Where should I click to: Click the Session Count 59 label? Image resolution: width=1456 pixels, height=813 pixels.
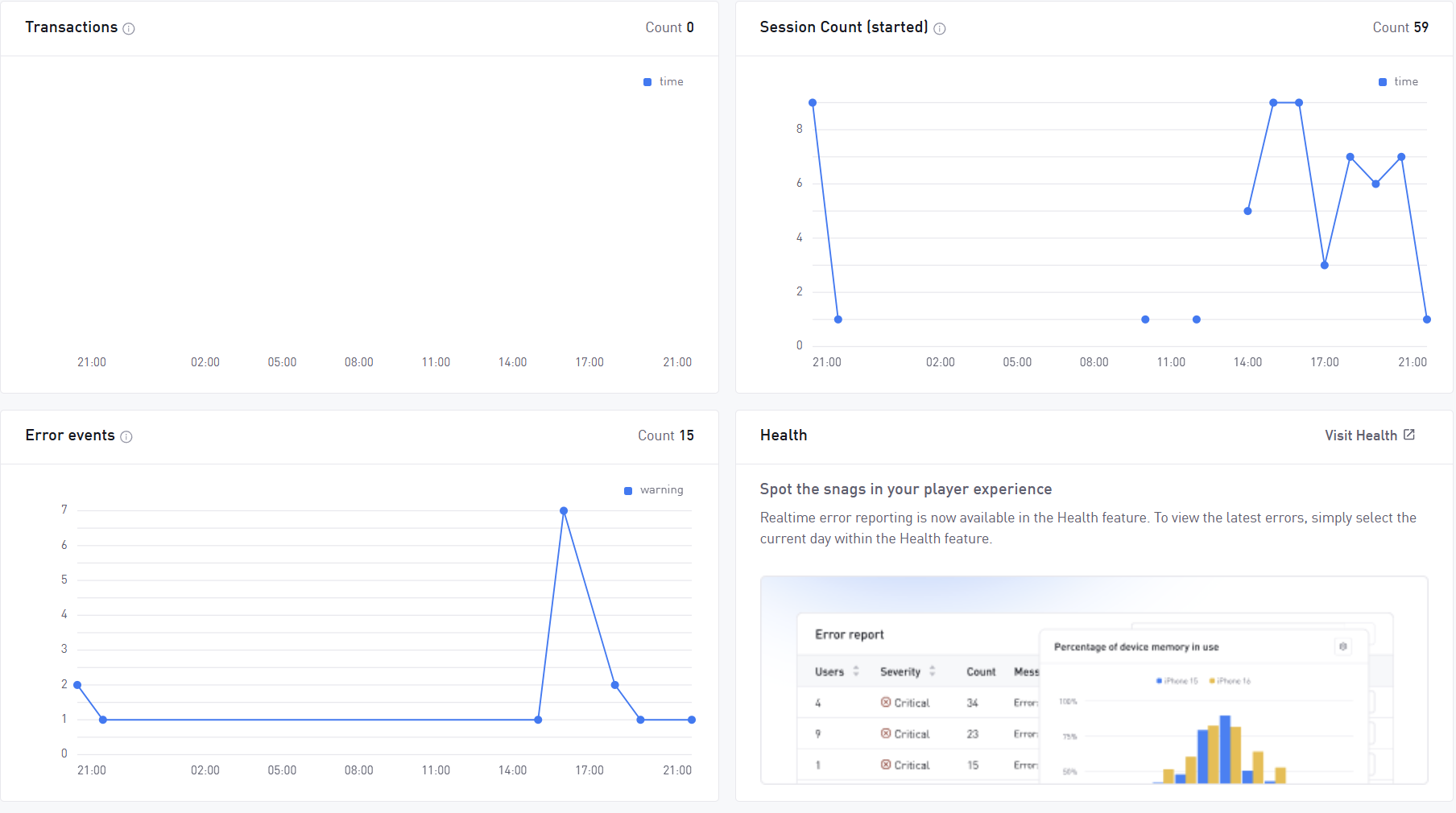pyautogui.click(x=1400, y=27)
